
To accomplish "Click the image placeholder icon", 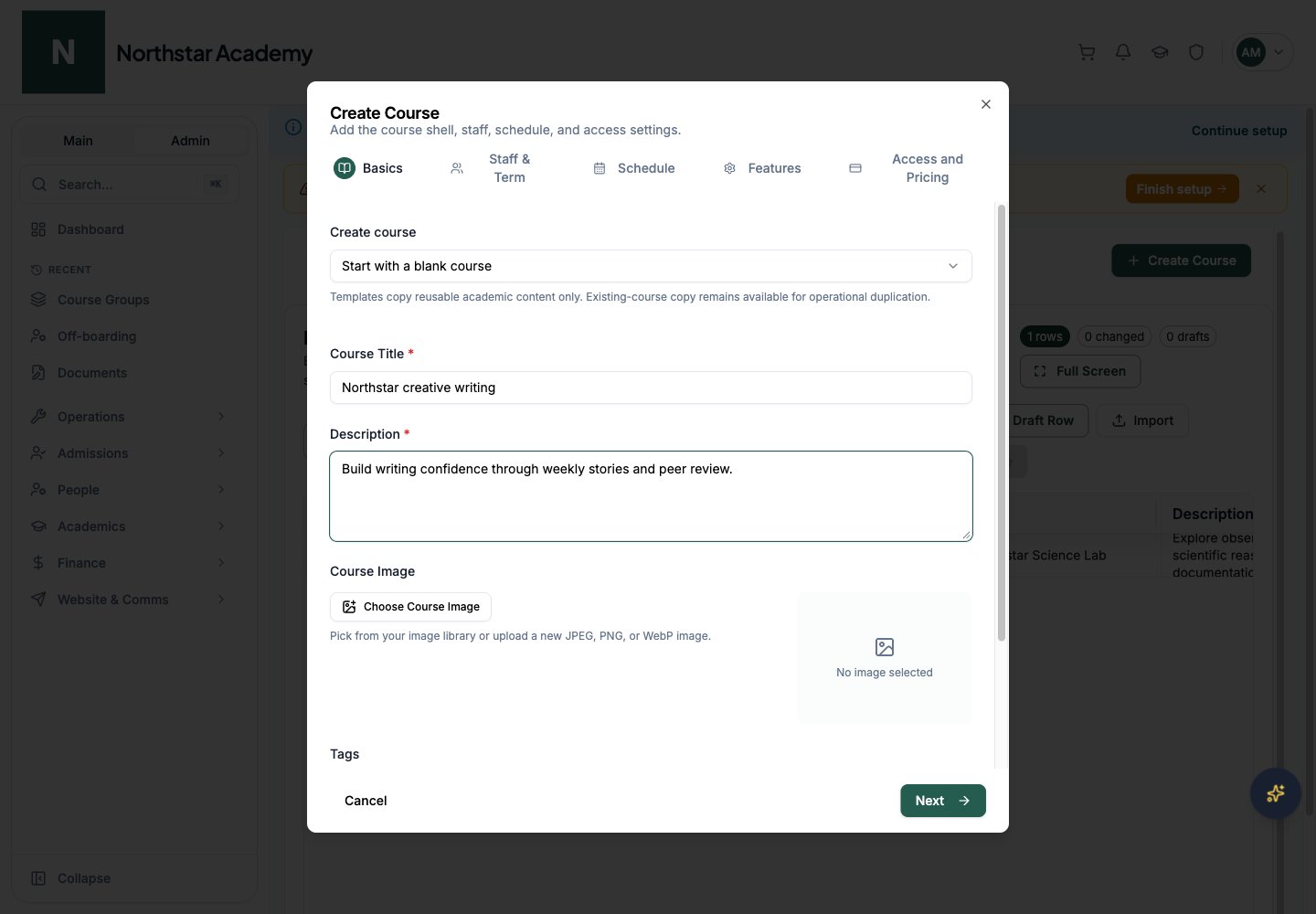I will (885, 647).
